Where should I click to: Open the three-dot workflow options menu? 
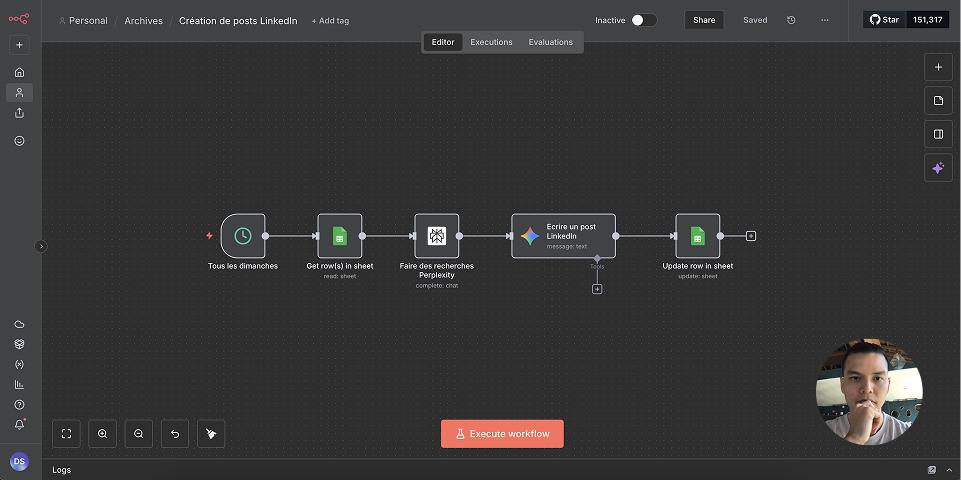(824, 20)
